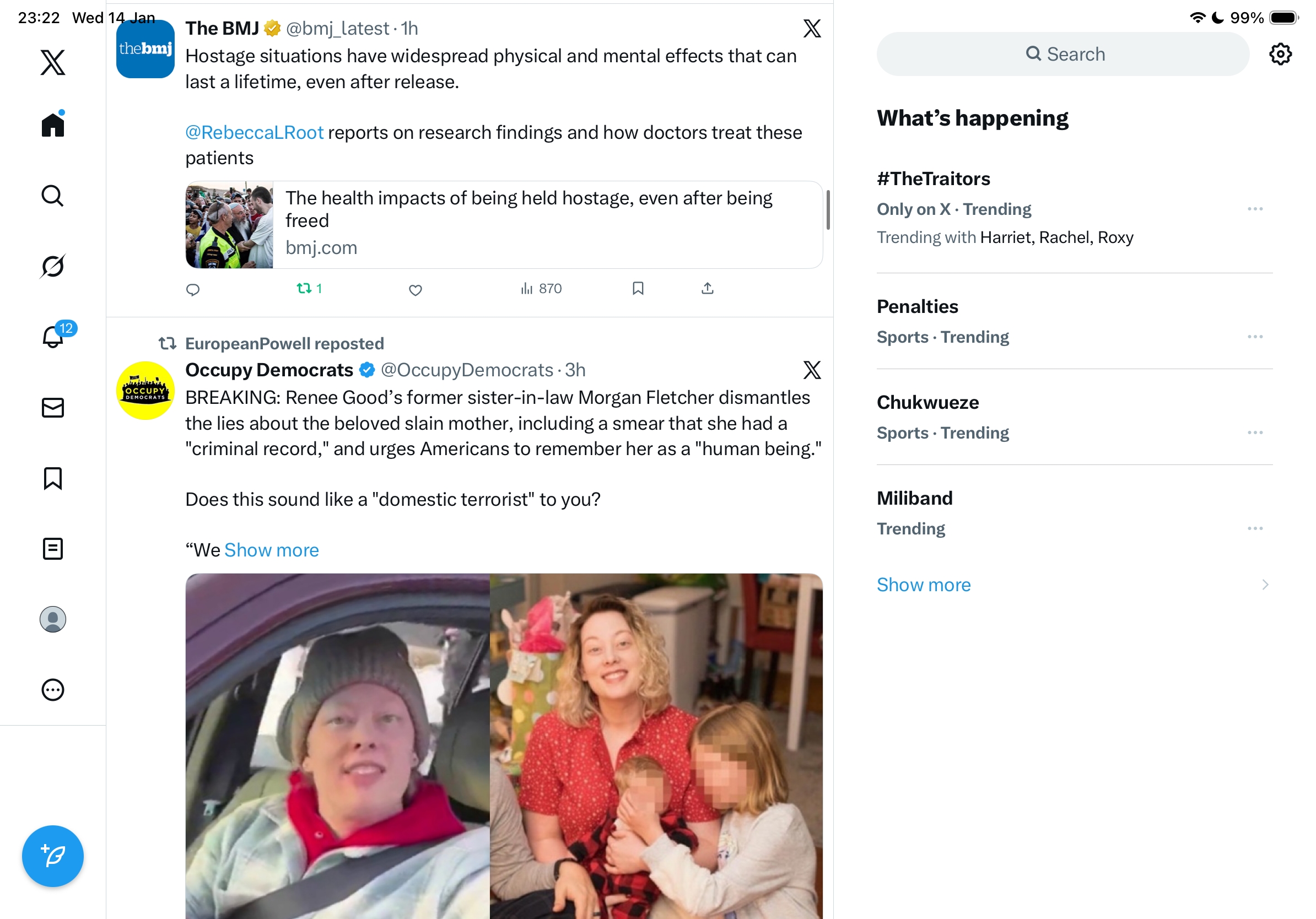Toggle repost on The BMJ post
The image size is (1316, 919).
click(x=310, y=288)
